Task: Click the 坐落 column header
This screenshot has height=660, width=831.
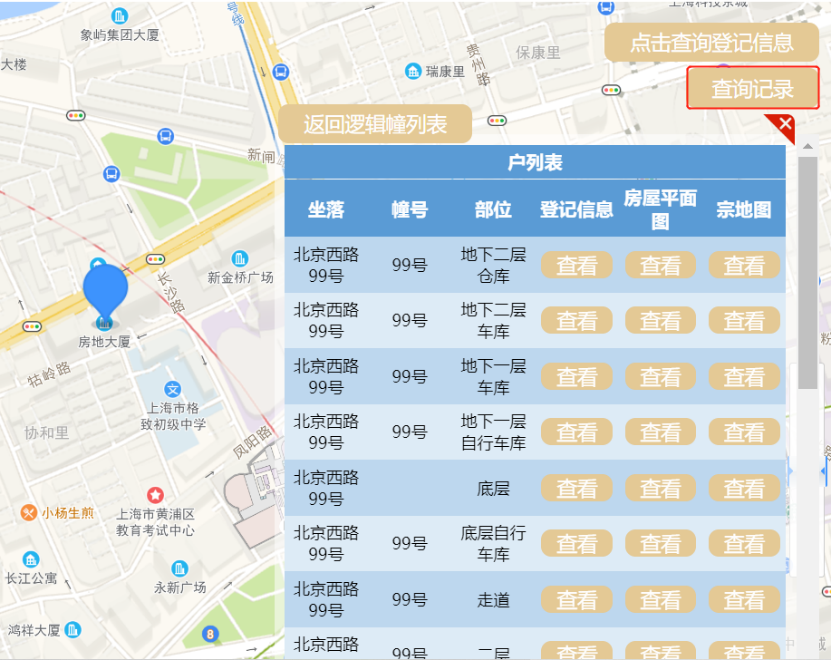Action: 326,209
